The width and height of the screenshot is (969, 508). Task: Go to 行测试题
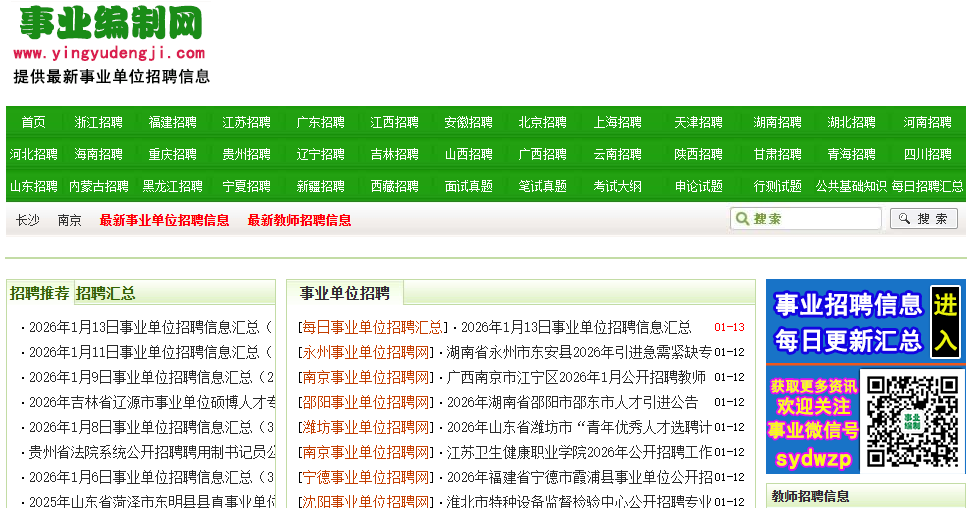click(777, 186)
